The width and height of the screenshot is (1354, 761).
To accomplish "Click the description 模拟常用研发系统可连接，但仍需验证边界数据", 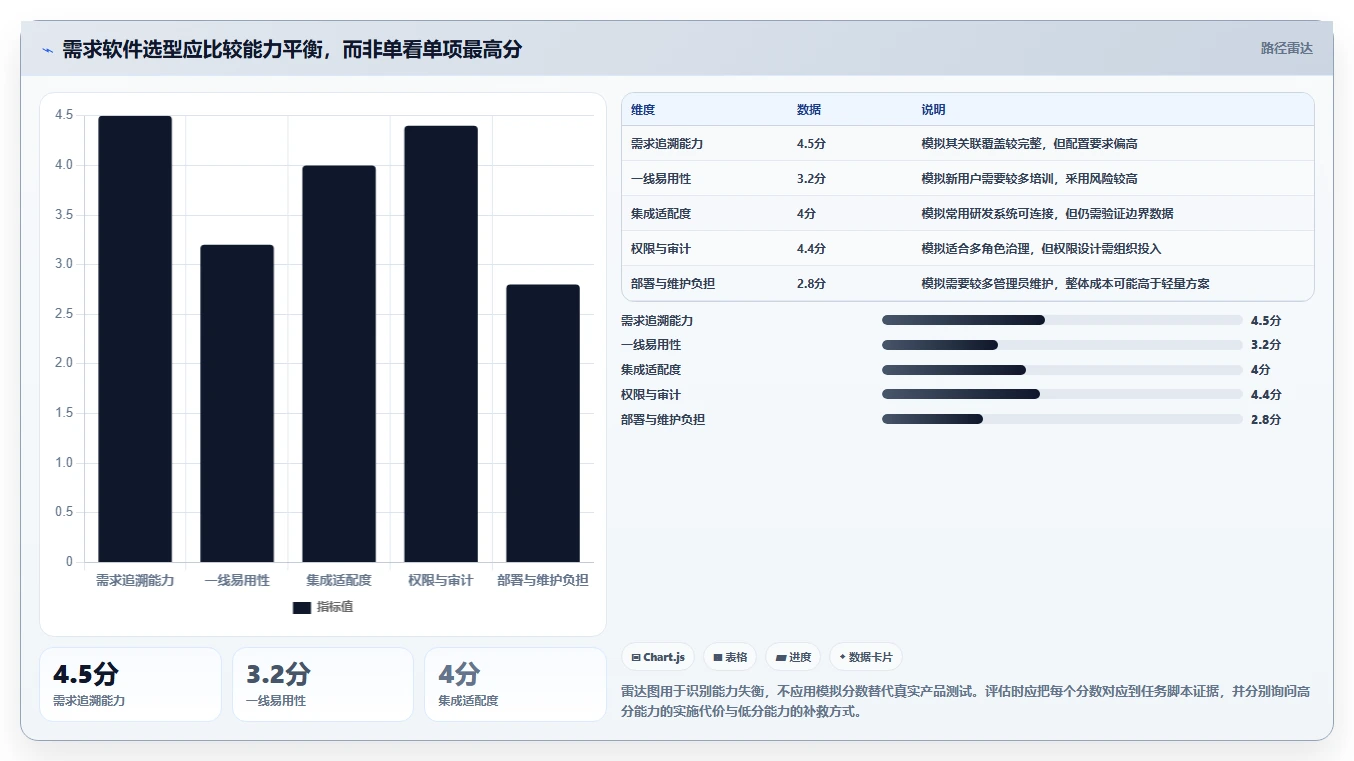I will click(x=1047, y=214).
